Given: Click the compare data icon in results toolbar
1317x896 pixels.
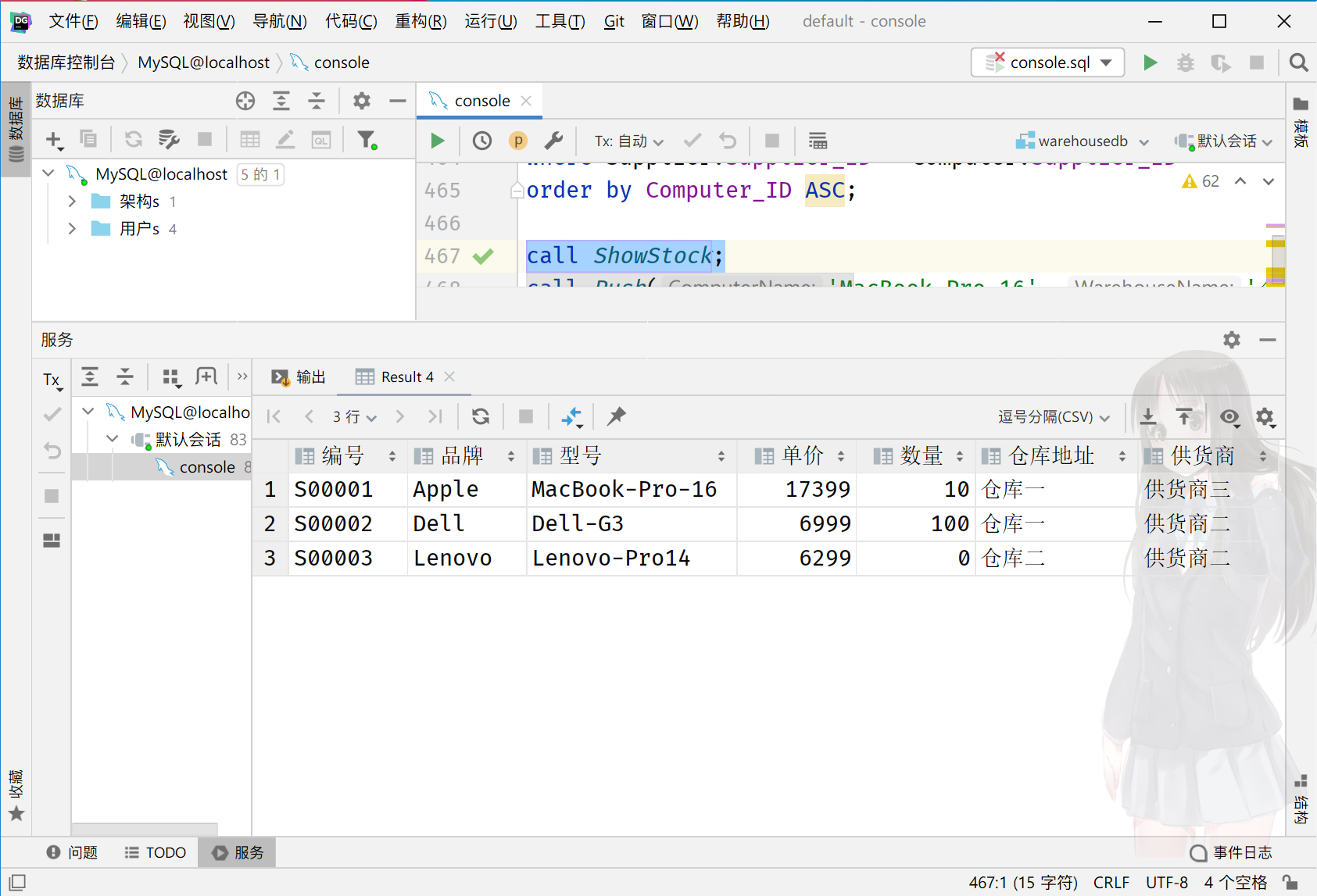Looking at the screenshot, I should tap(572, 417).
